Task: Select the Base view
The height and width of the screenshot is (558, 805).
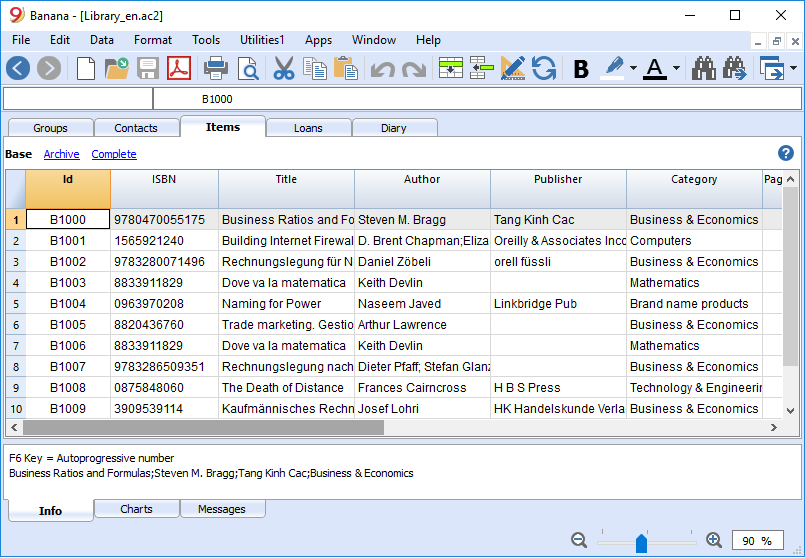Action: [18, 154]
